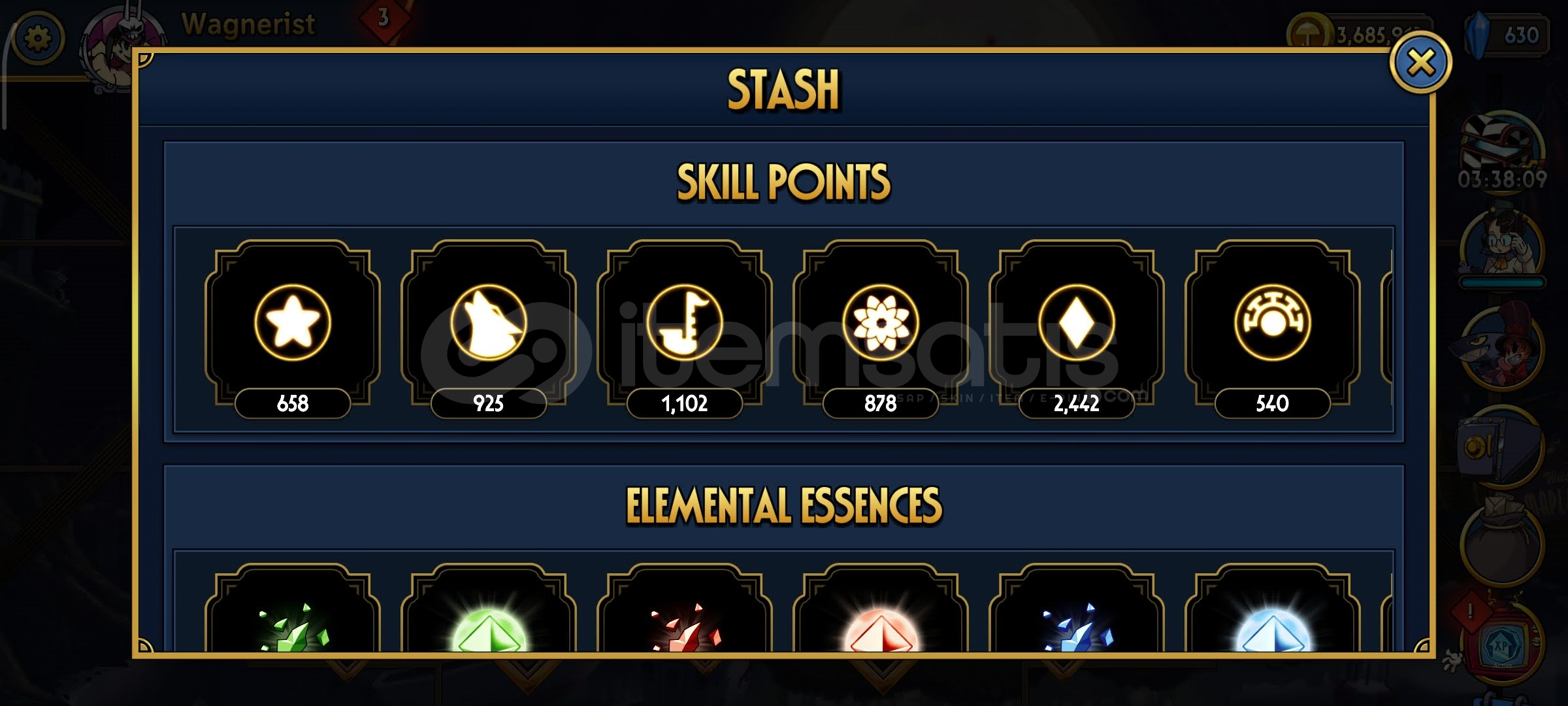This screenshot has height=706, width=1568.
Task: Select the green shards essence
Action: coord(293,628)
